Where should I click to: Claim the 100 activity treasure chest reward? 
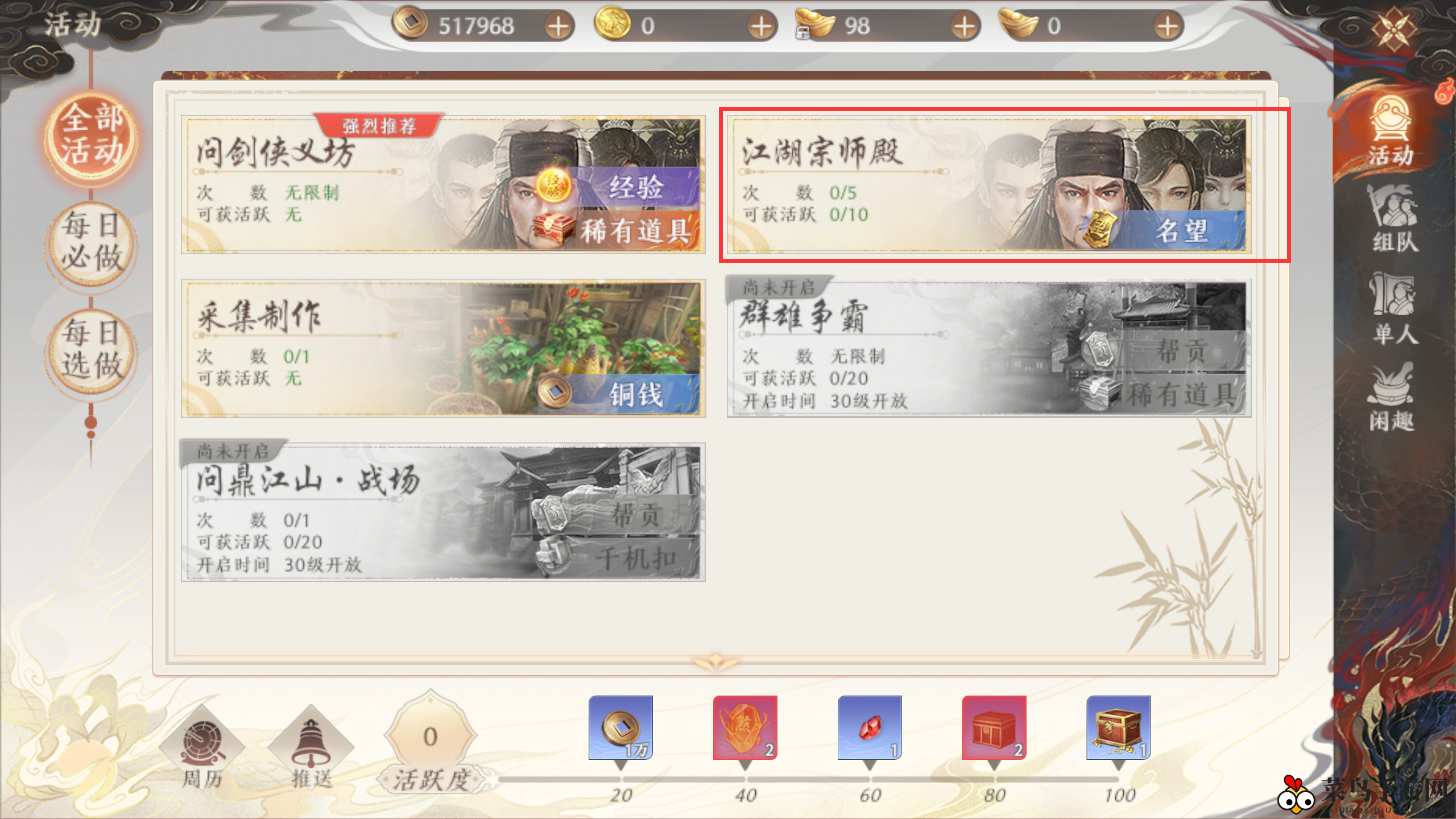click(1119, 728)
